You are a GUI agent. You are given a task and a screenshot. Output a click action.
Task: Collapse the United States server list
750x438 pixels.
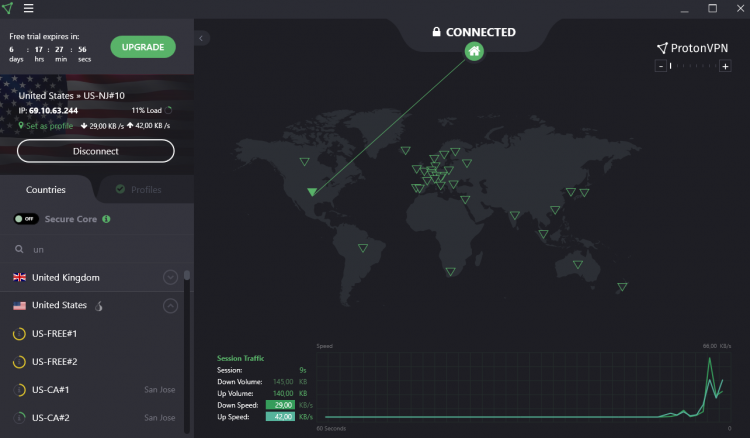tap(170, 306)
